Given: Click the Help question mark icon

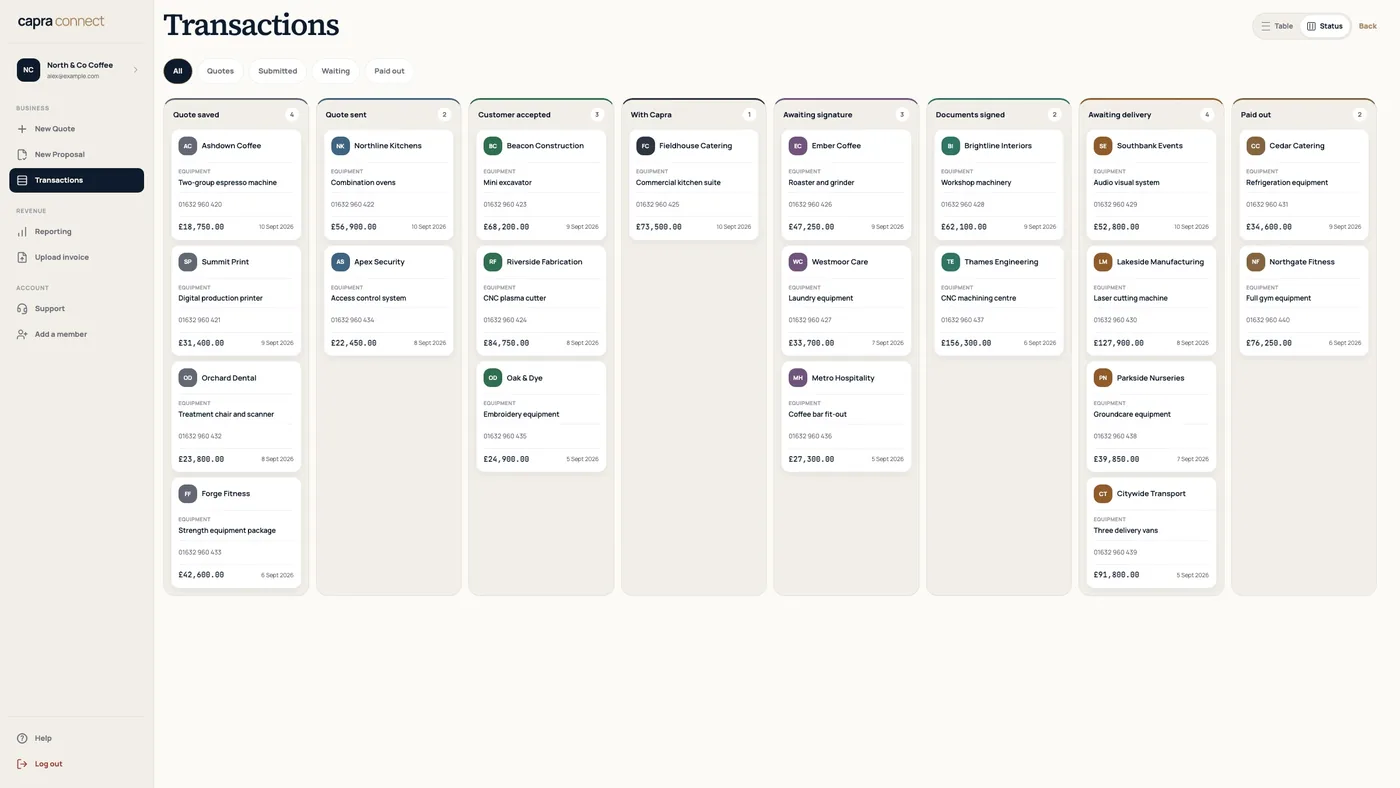Looking at the screenshot, I should (22, 738).
